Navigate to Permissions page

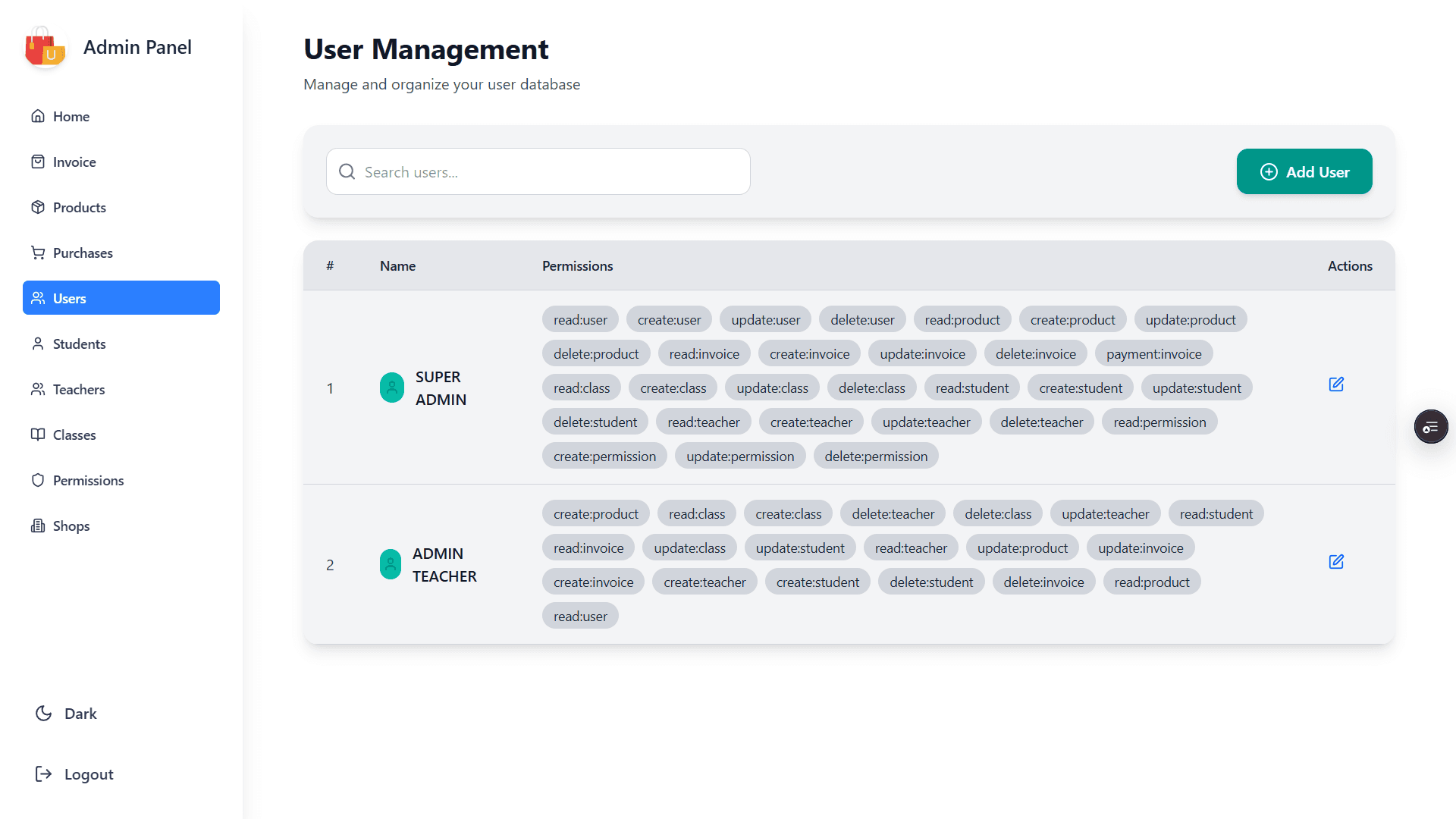(121, 480)
